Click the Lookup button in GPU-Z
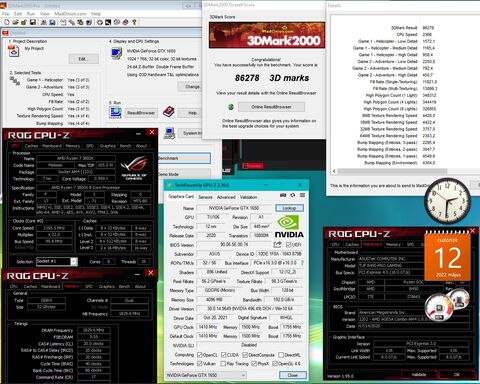The height and width of the screenshot is (384, 480). (x=289, y=208)
